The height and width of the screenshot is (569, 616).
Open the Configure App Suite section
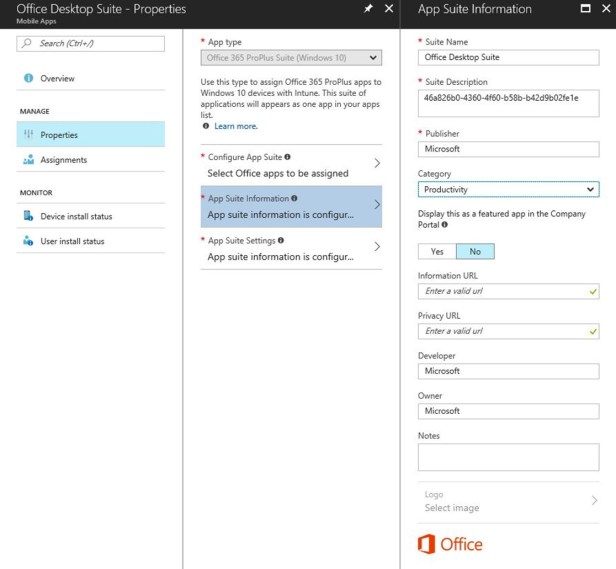click(291, 165)
